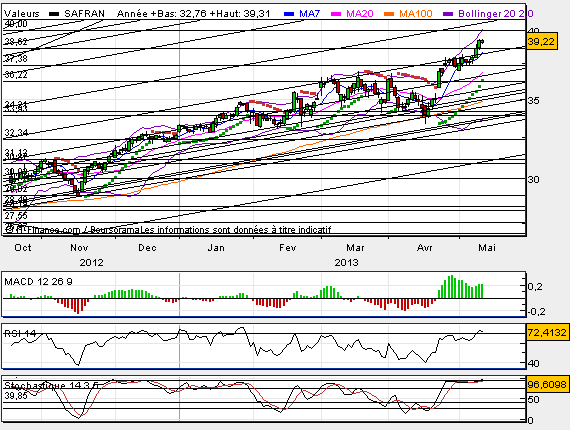Viewport: 570px width, 430px height.
Task: Click the 'Jan' month label
Action: [216, 248]
